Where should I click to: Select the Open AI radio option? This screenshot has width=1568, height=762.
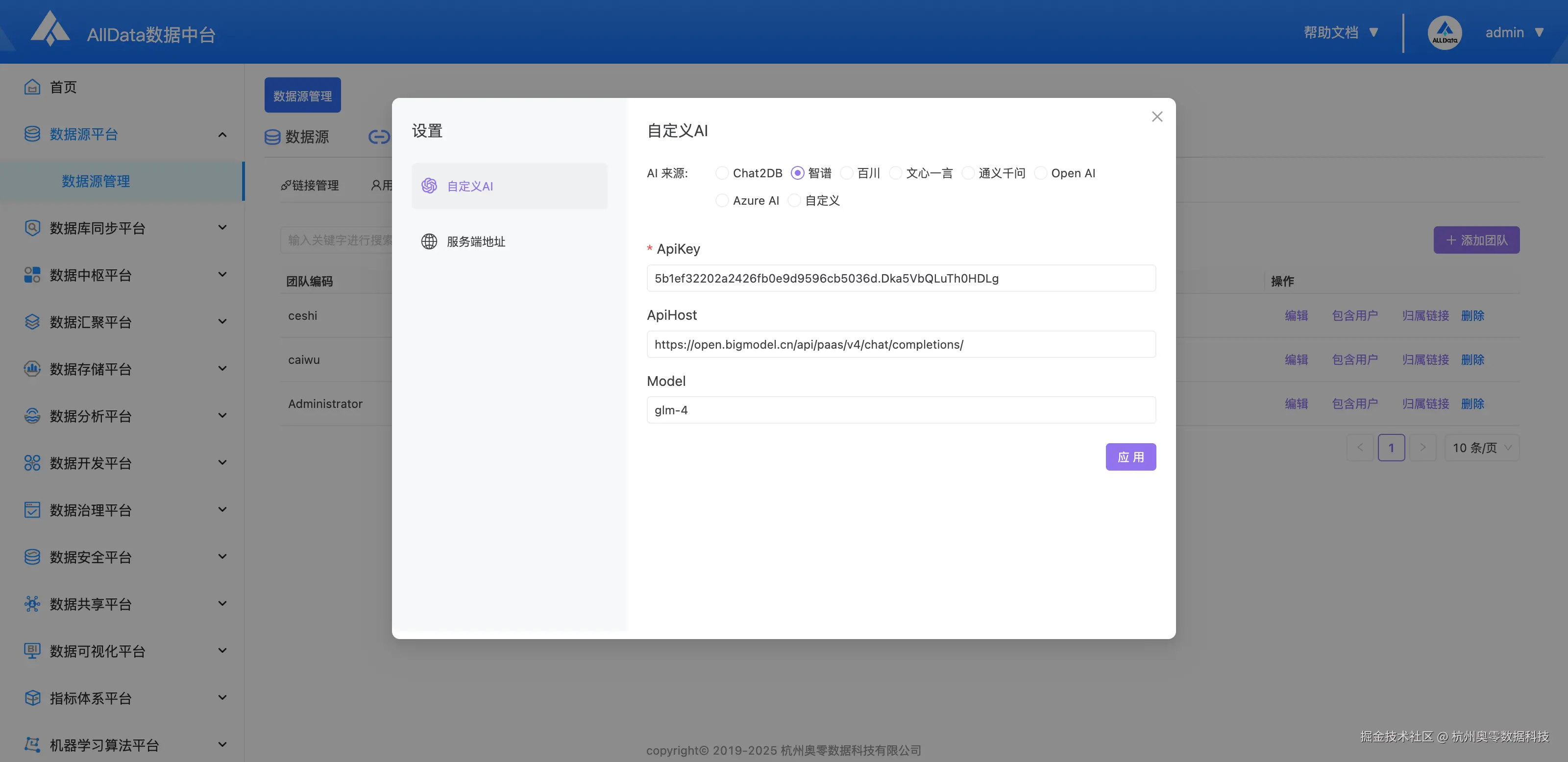click(x=1040, y=173)
